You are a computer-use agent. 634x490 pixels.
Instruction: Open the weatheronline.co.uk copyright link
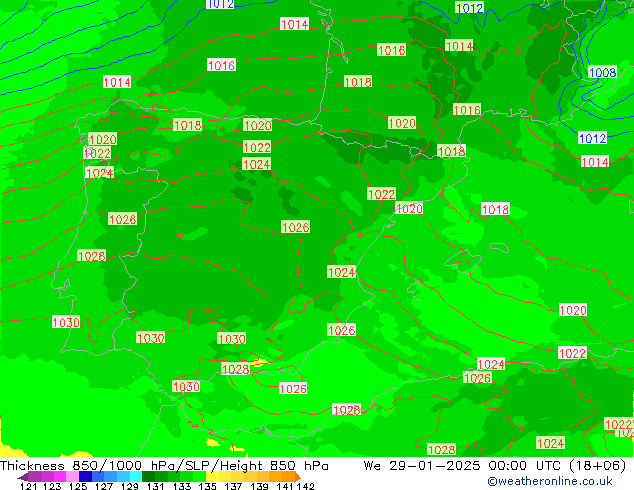coord(549,481)
